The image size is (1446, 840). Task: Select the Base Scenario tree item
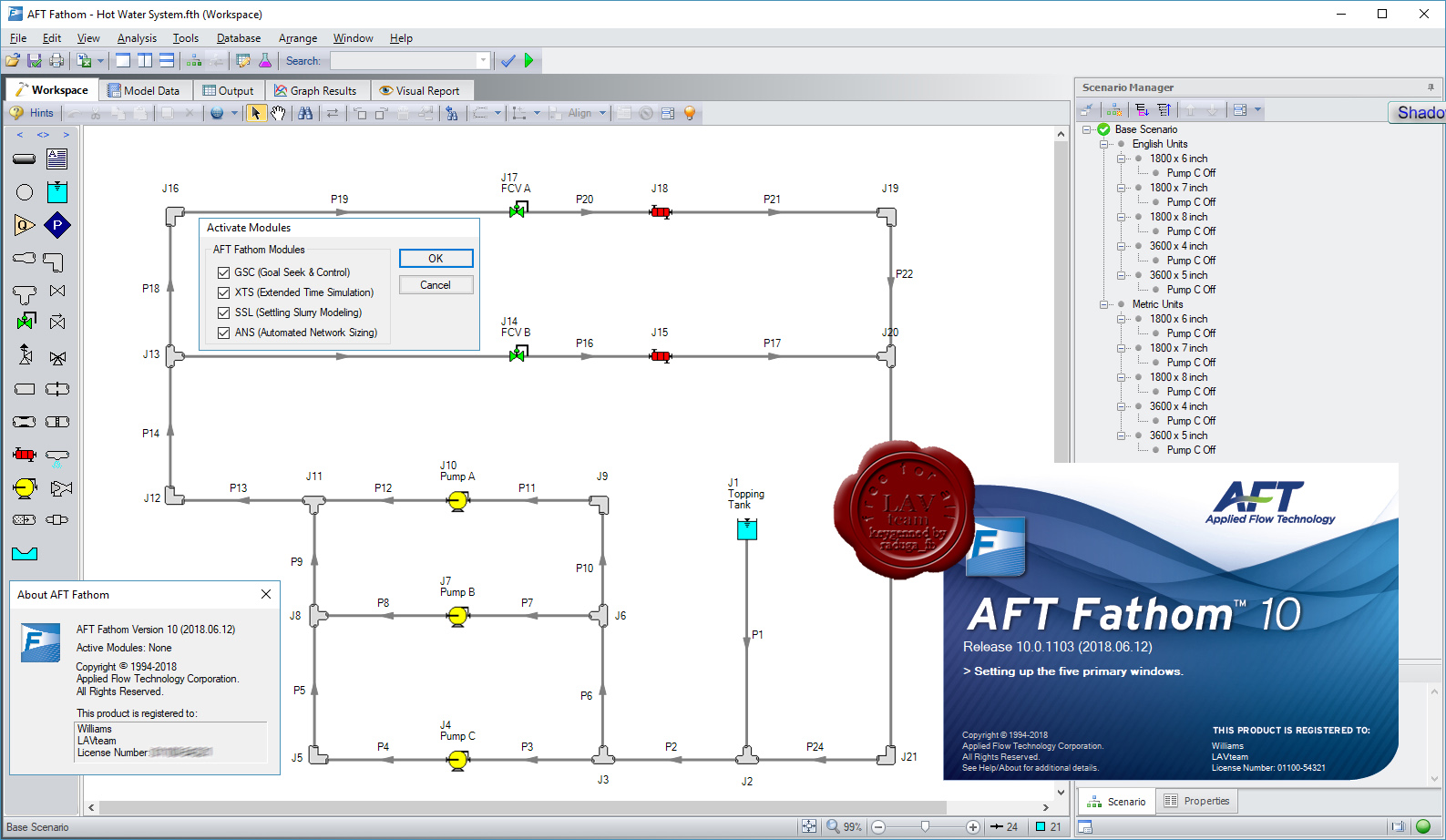click(1145, 129)
